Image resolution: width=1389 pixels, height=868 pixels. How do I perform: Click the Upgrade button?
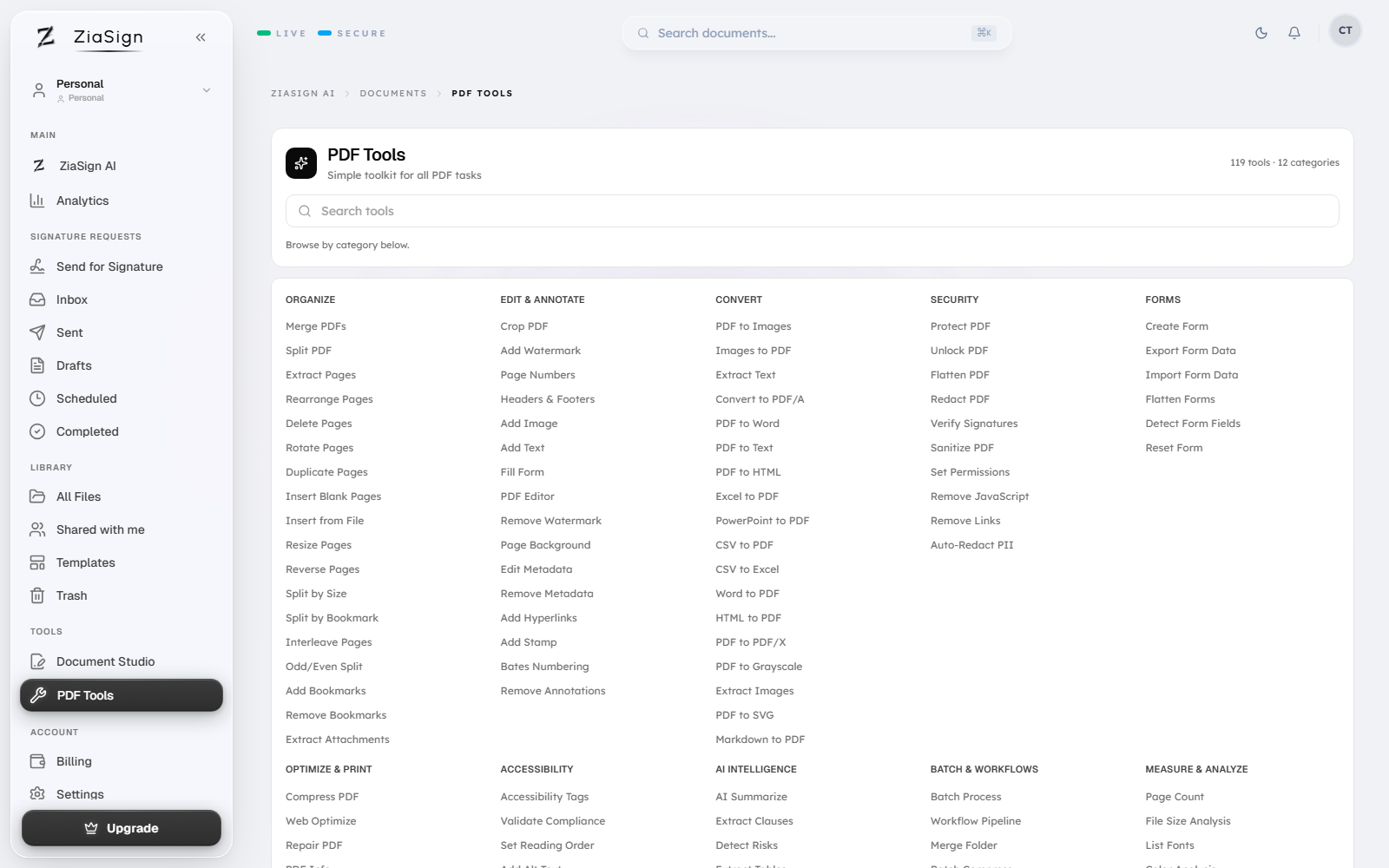122,828
